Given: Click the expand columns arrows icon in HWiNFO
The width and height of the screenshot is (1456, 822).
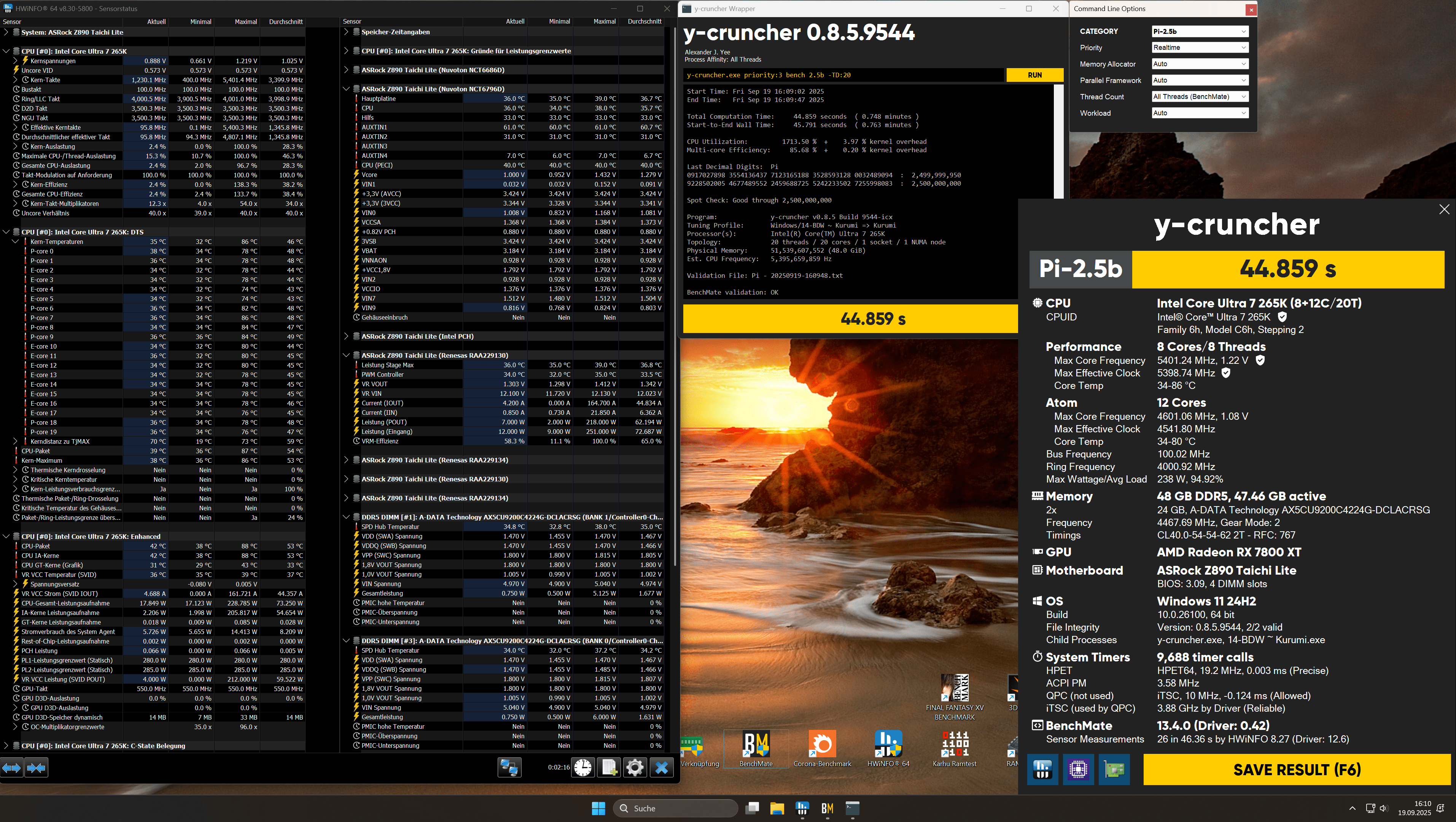Looking at the screenshot, I should (12, 768).
